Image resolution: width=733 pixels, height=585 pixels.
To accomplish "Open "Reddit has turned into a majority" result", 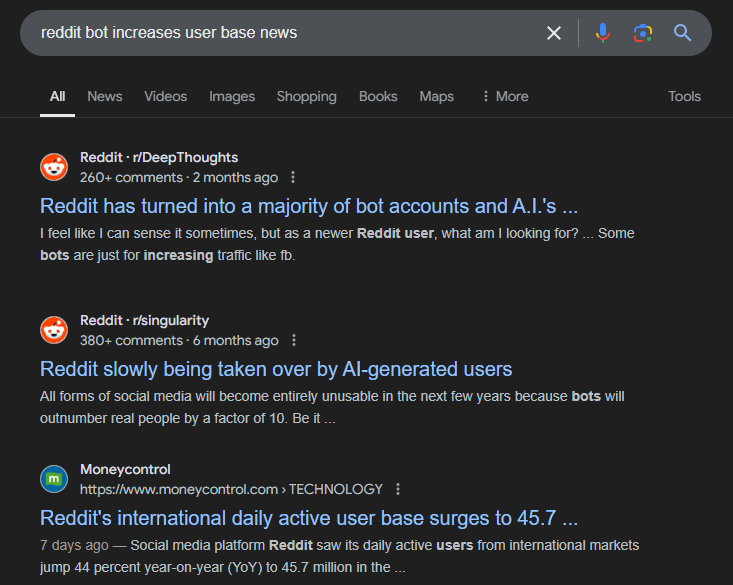I will 309,206.
